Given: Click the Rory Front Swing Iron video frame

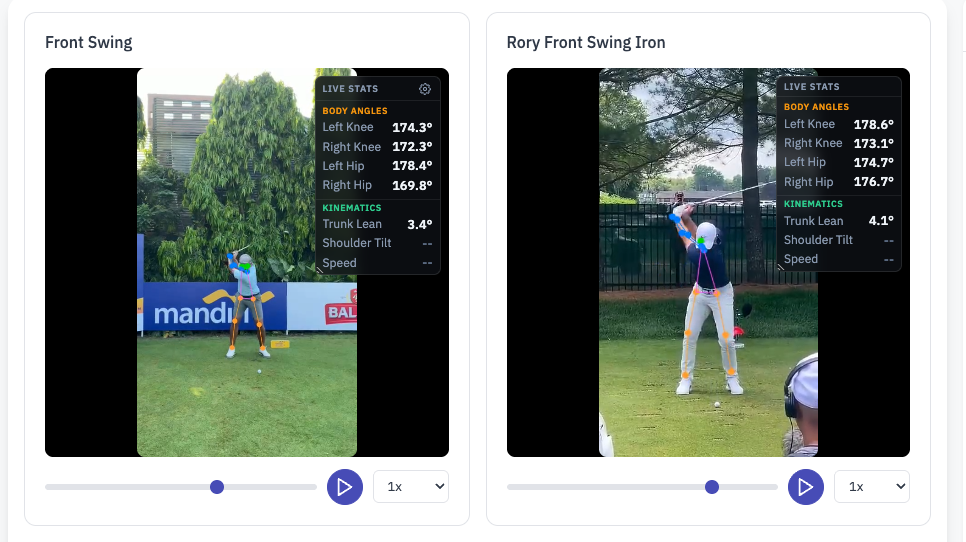Looking at the screenshot, I should [708, 262].
